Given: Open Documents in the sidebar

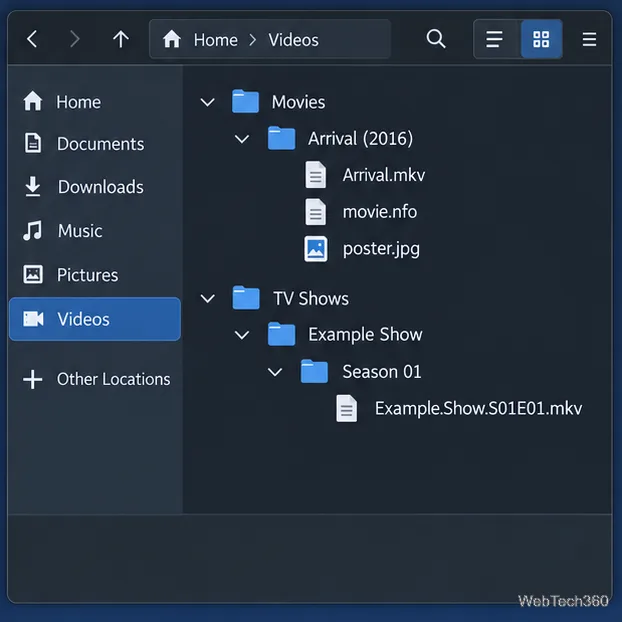Looking at the screenshot, I should (94, 144).
